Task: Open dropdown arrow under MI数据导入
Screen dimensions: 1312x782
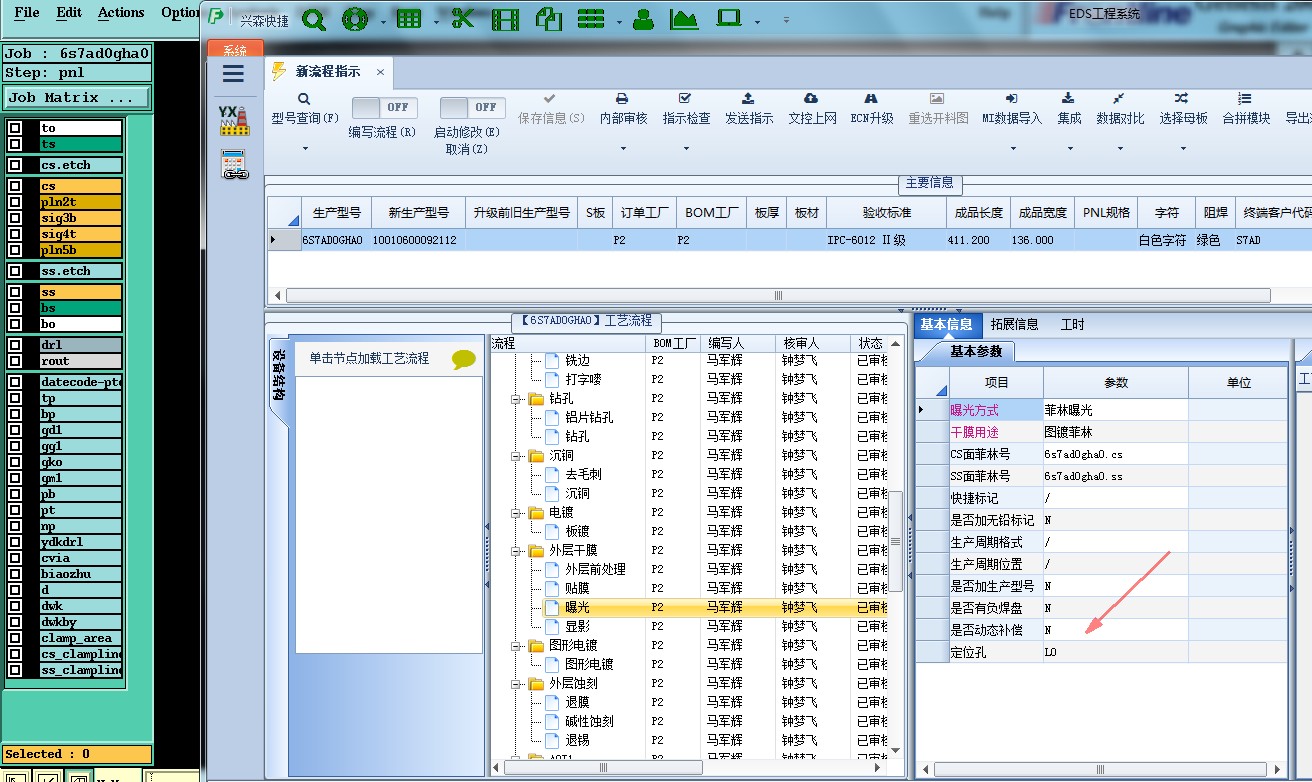Action: [x=1012, y=149]
